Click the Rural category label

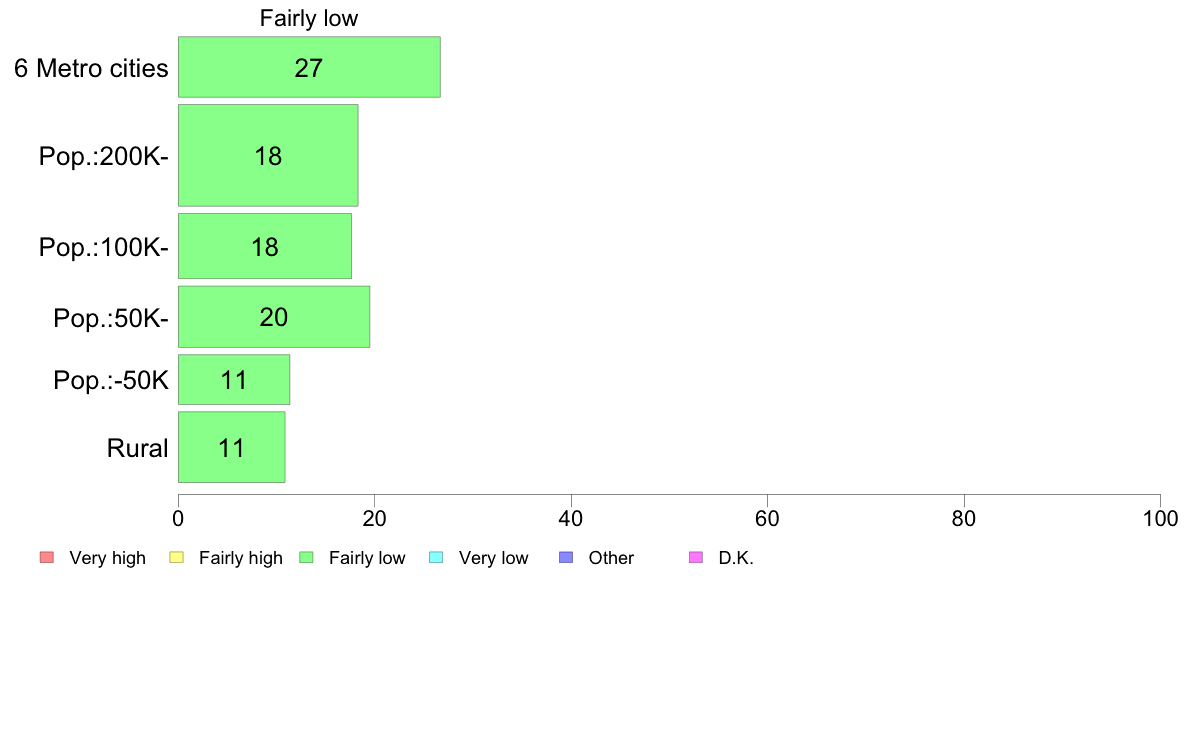[x=137, y=448]
